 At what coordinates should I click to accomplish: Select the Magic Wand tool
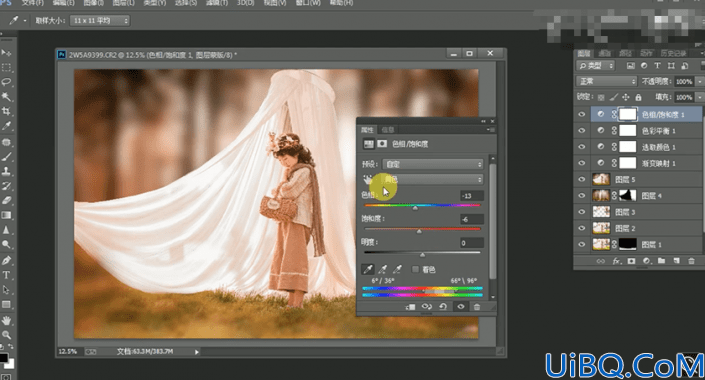(x=6, y=97)
